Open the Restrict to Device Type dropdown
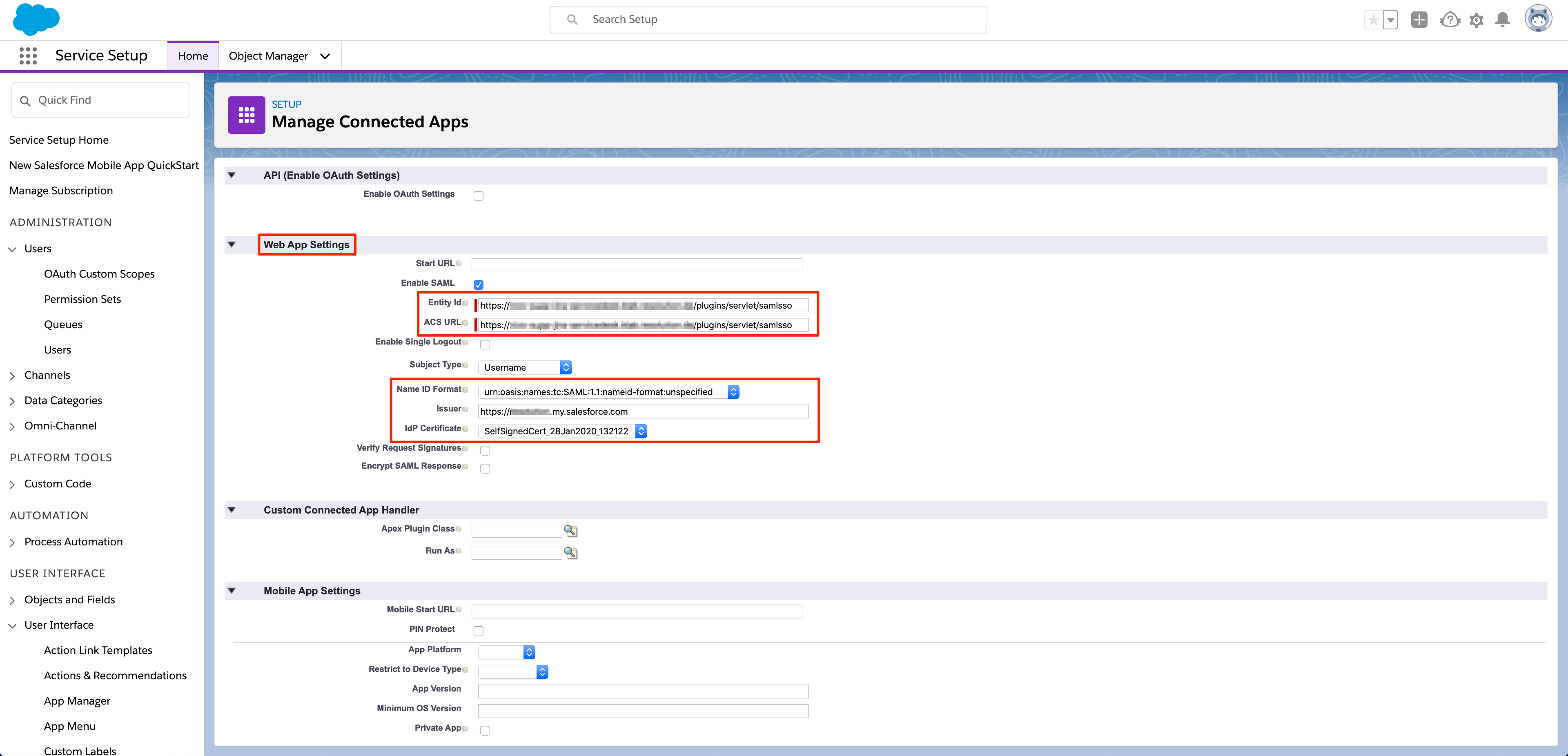 513,672
